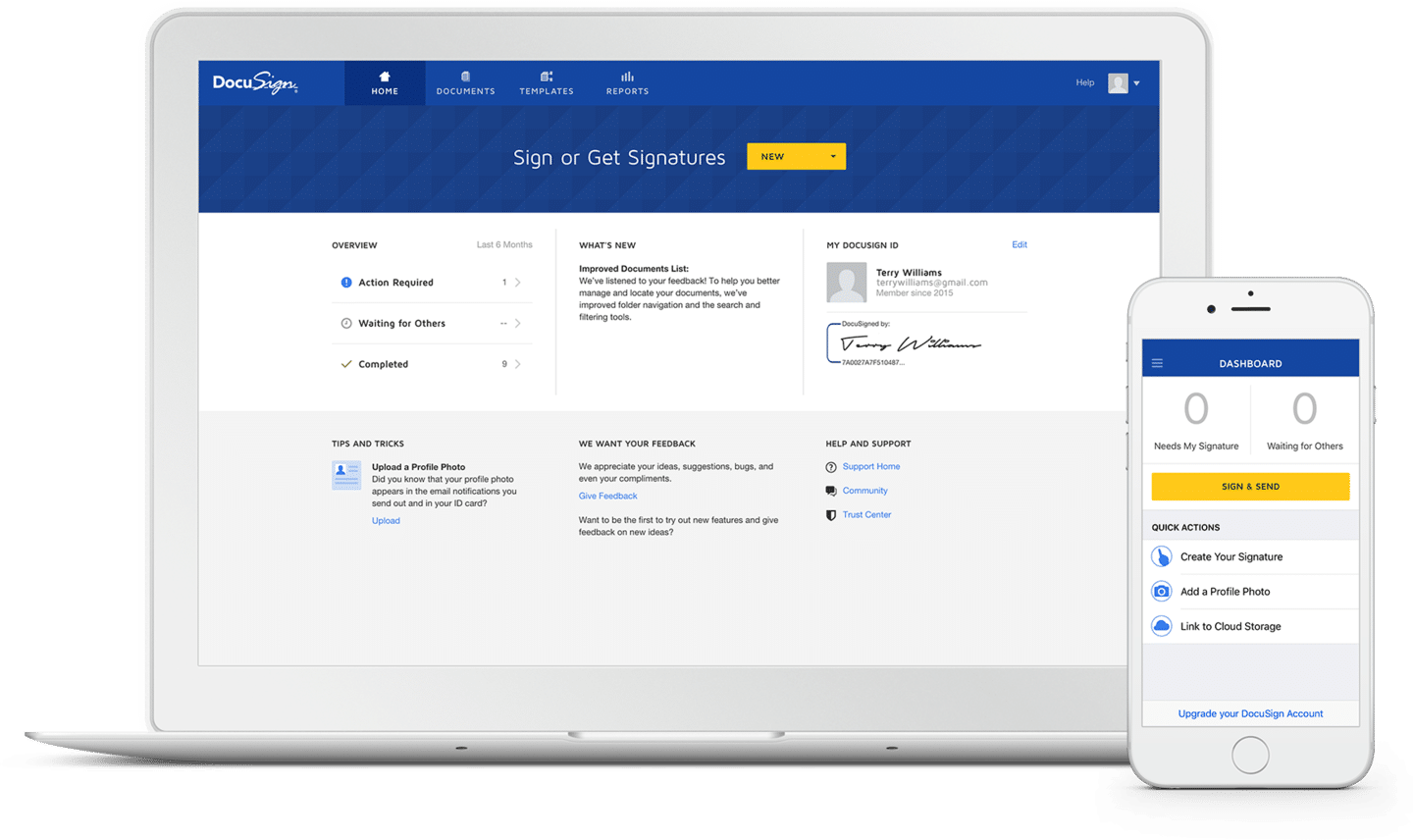The image size is (1413, 840).
Task: Select Add a Profile Photo quick action
Action: pos(1251,592)
